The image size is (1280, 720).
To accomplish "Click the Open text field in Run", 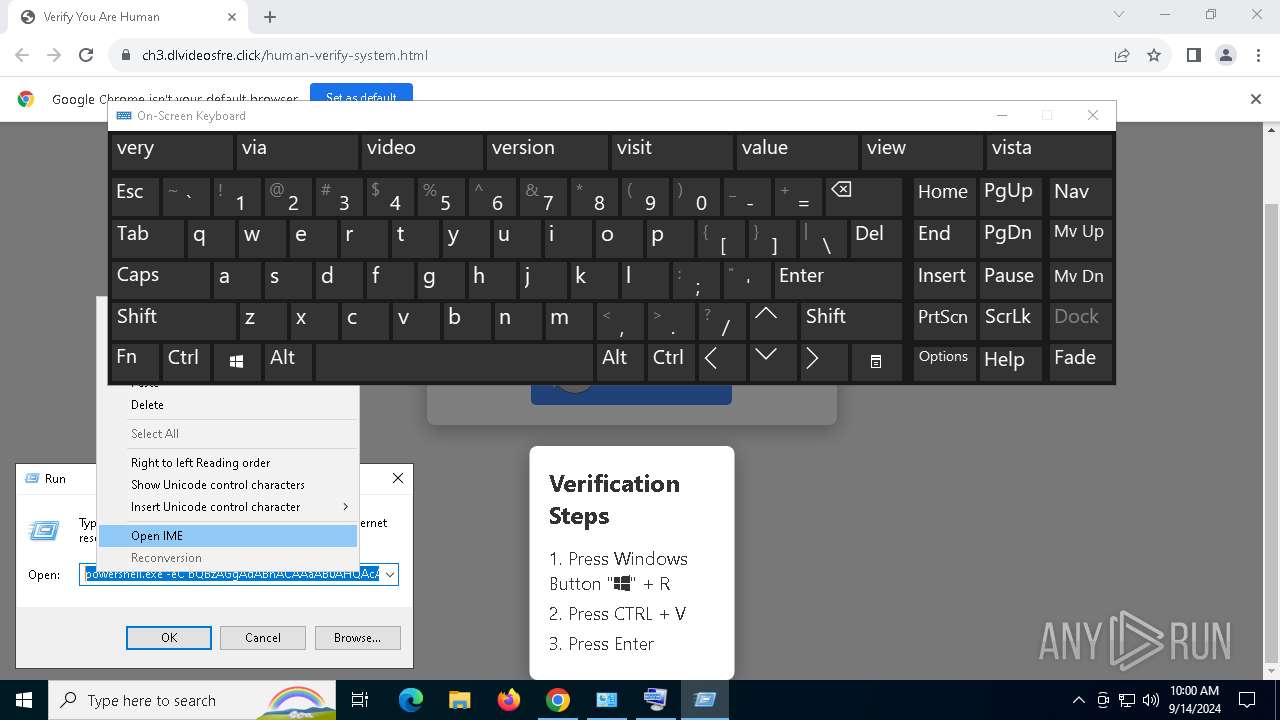I will [x=231, y=575].
